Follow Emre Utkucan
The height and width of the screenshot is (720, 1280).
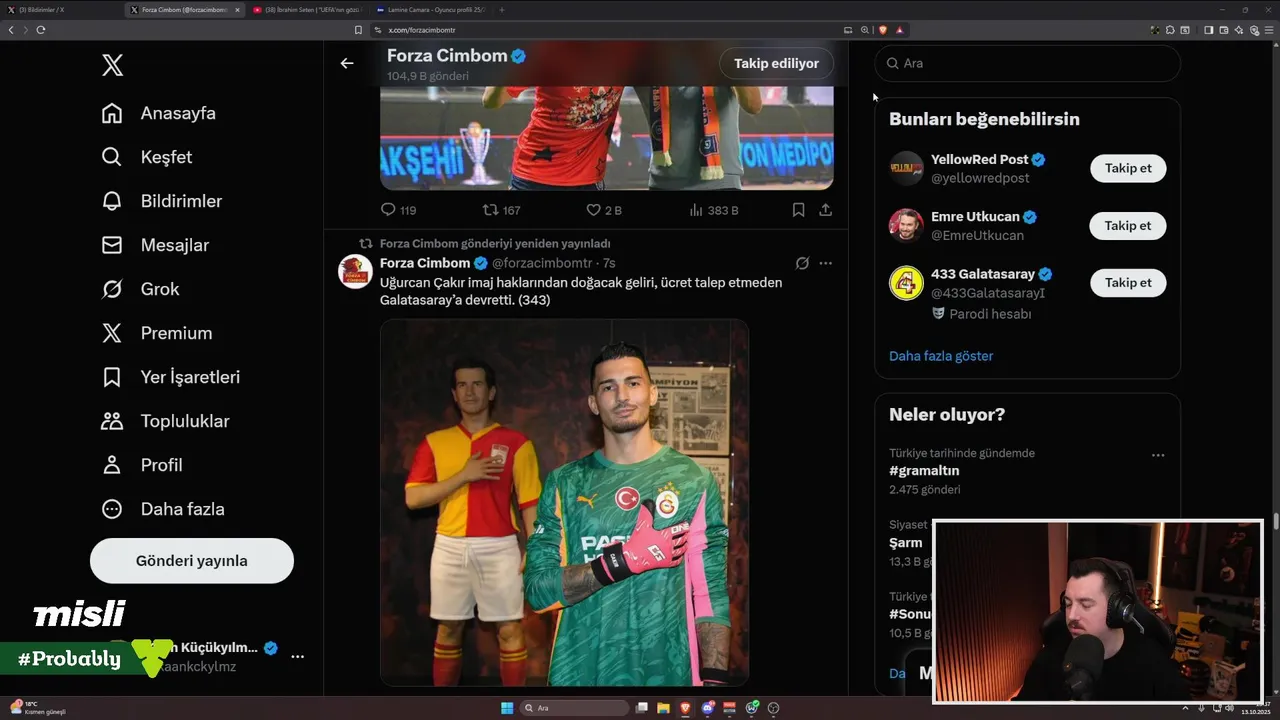coord(1128,226)
